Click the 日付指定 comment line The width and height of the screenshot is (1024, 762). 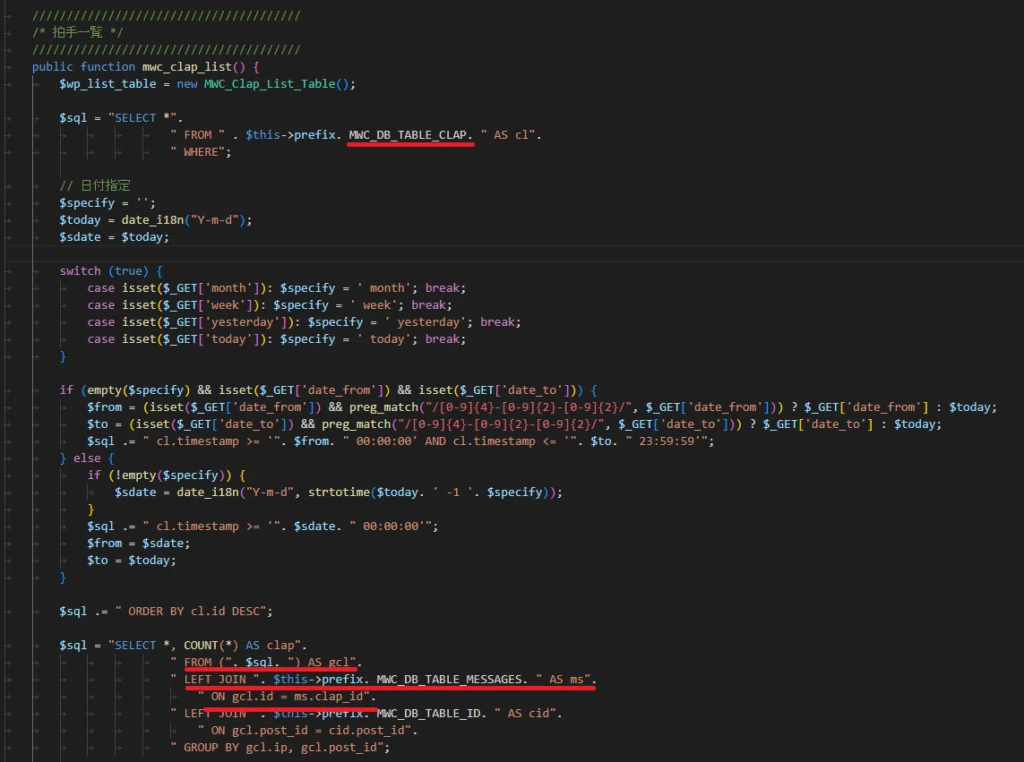95,185
